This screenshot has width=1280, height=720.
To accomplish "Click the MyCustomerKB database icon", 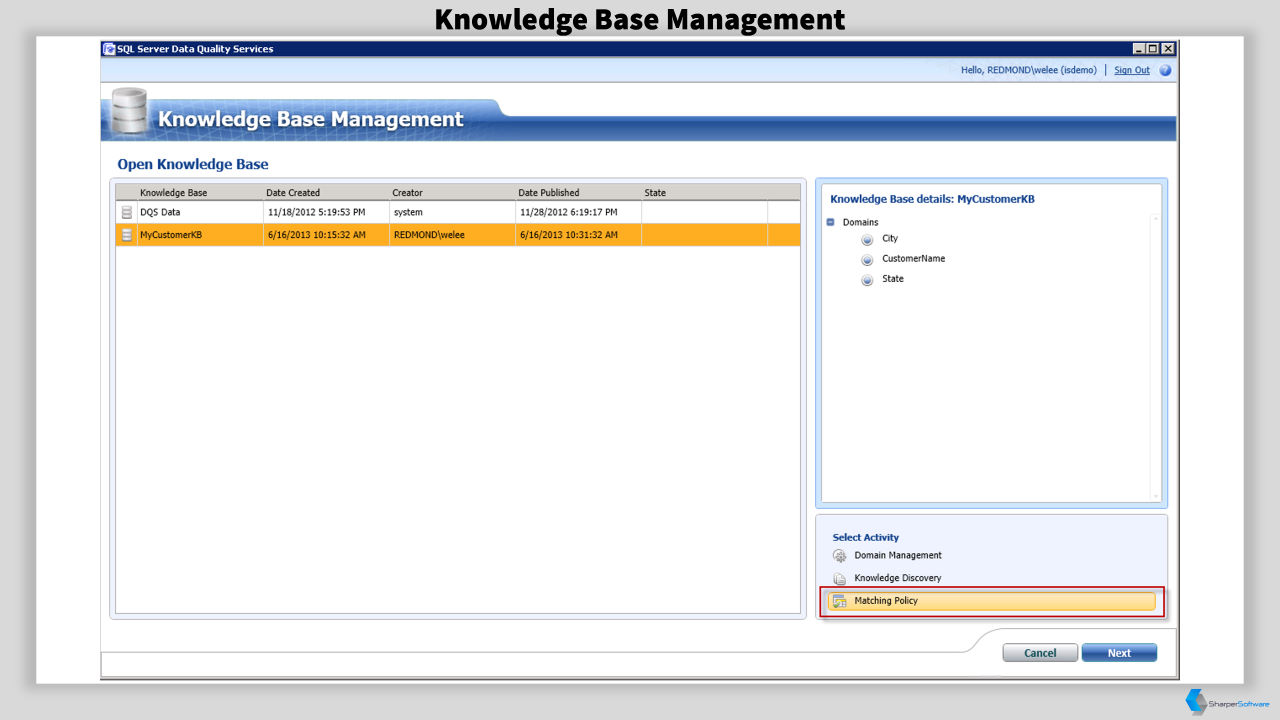I will 126,235.
